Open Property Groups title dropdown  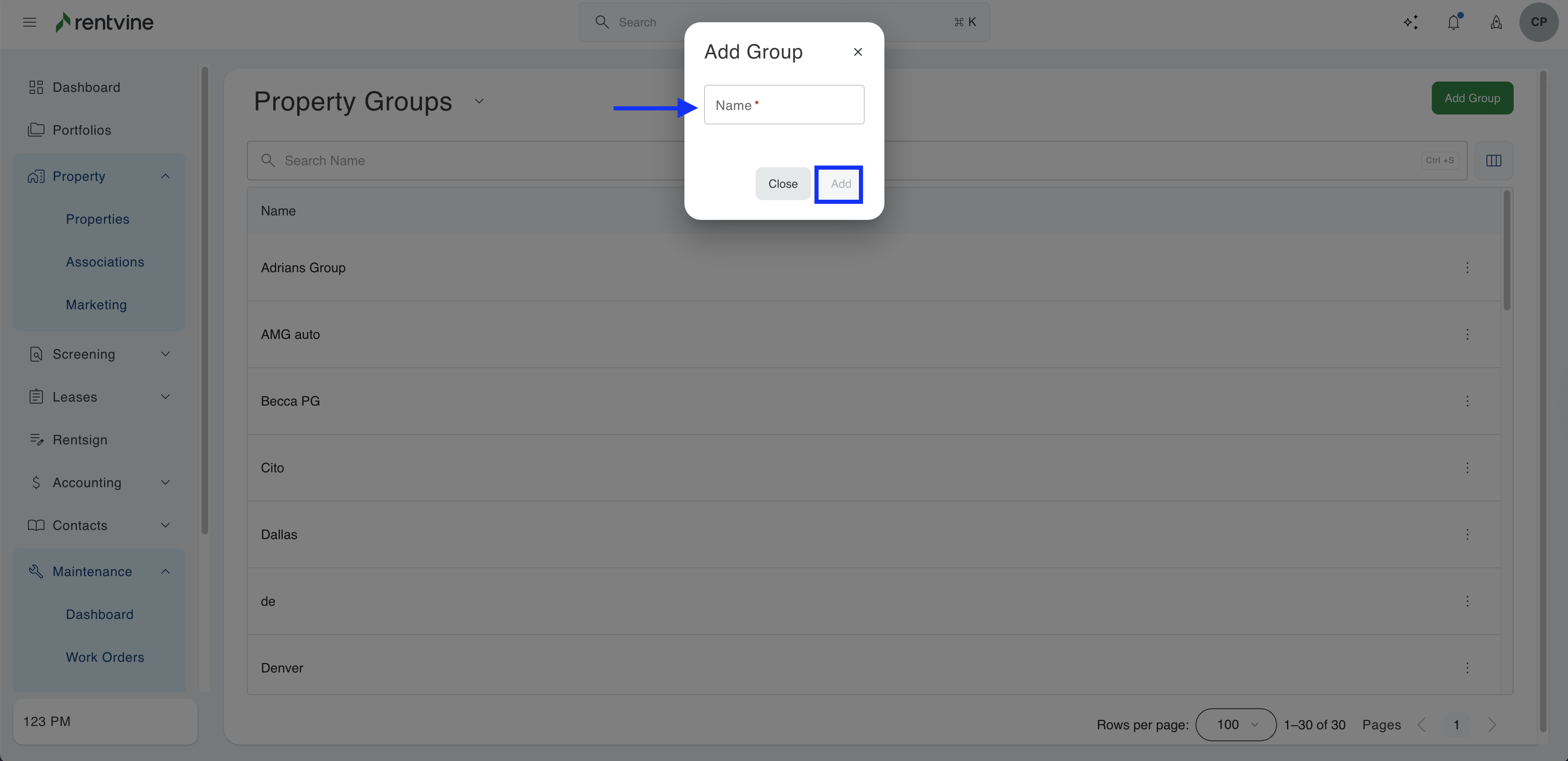[x=479, y=101]
